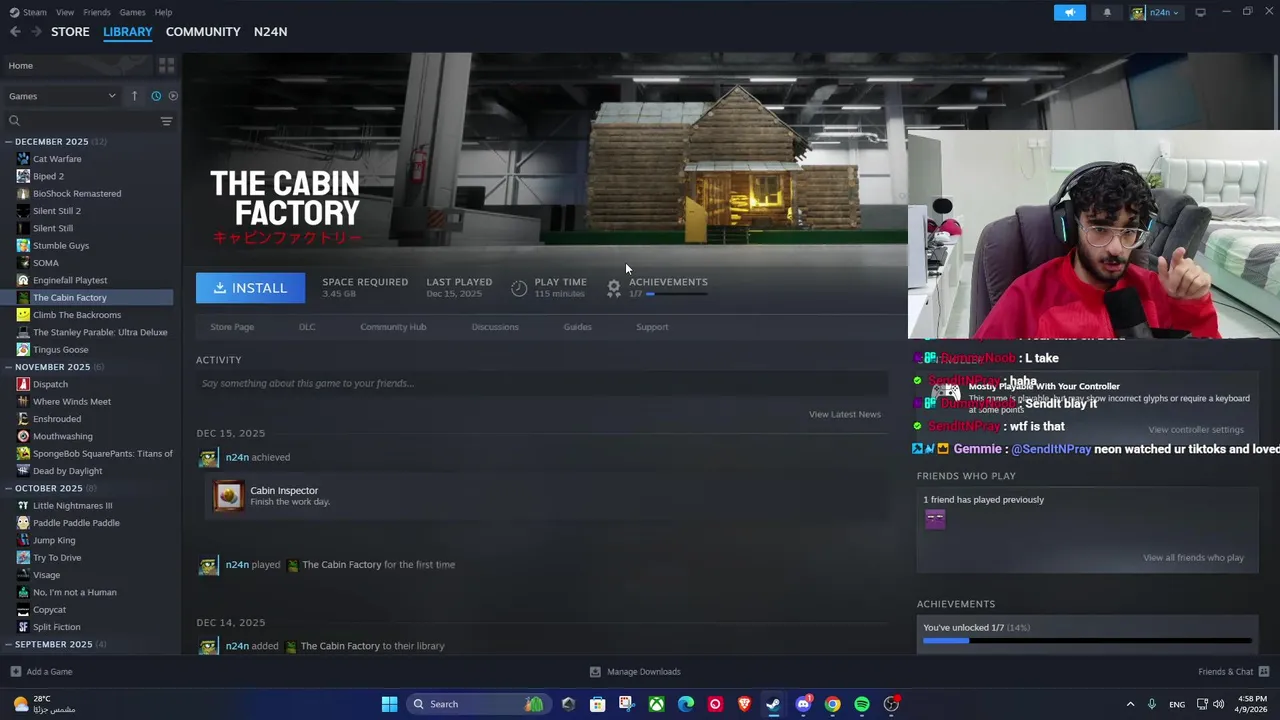Open the advanced filter options icon
This screenshot has width=1280, height=720.
click(166, 121)
